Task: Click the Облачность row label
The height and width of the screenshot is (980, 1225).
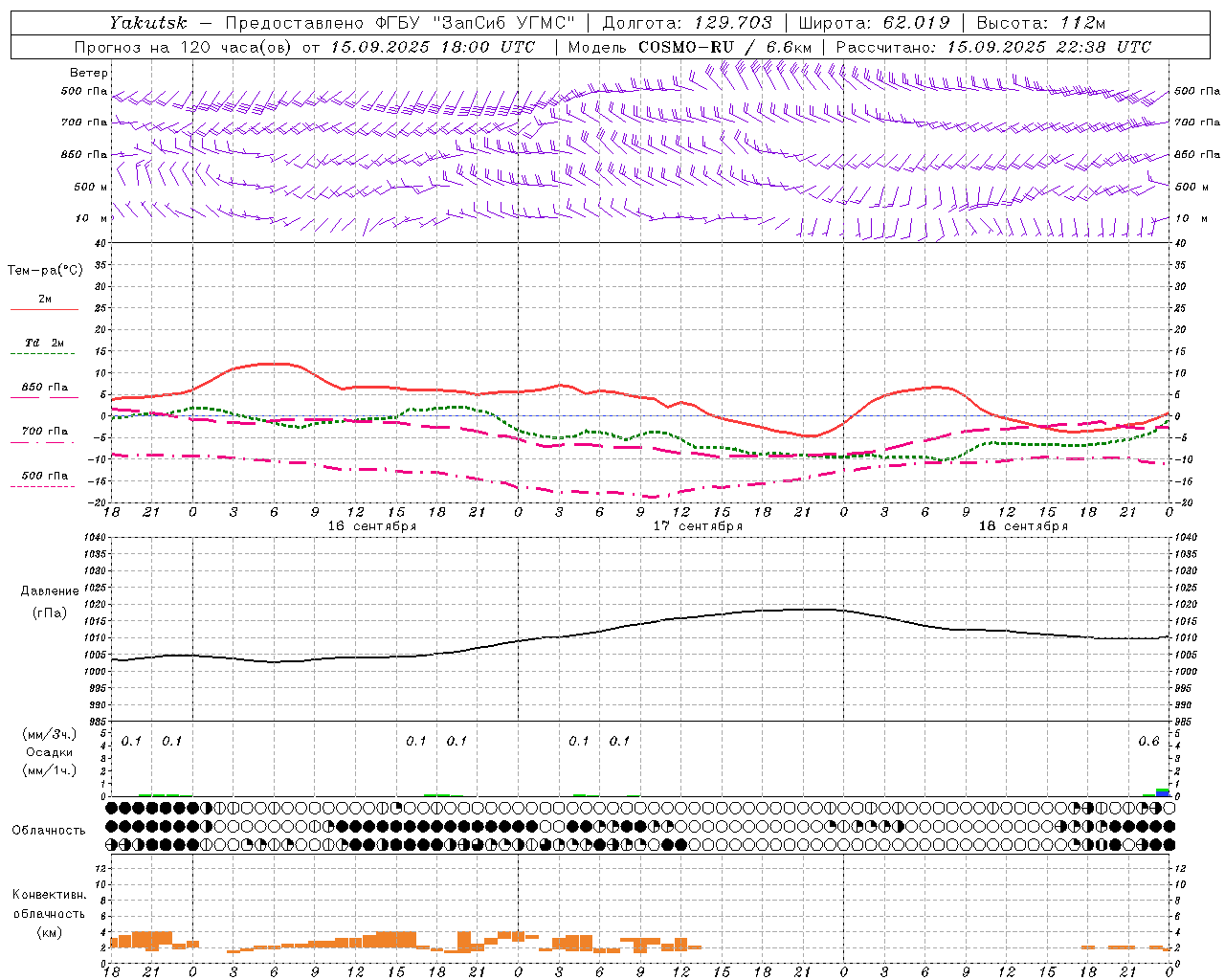Action: (x=49, y=831)
